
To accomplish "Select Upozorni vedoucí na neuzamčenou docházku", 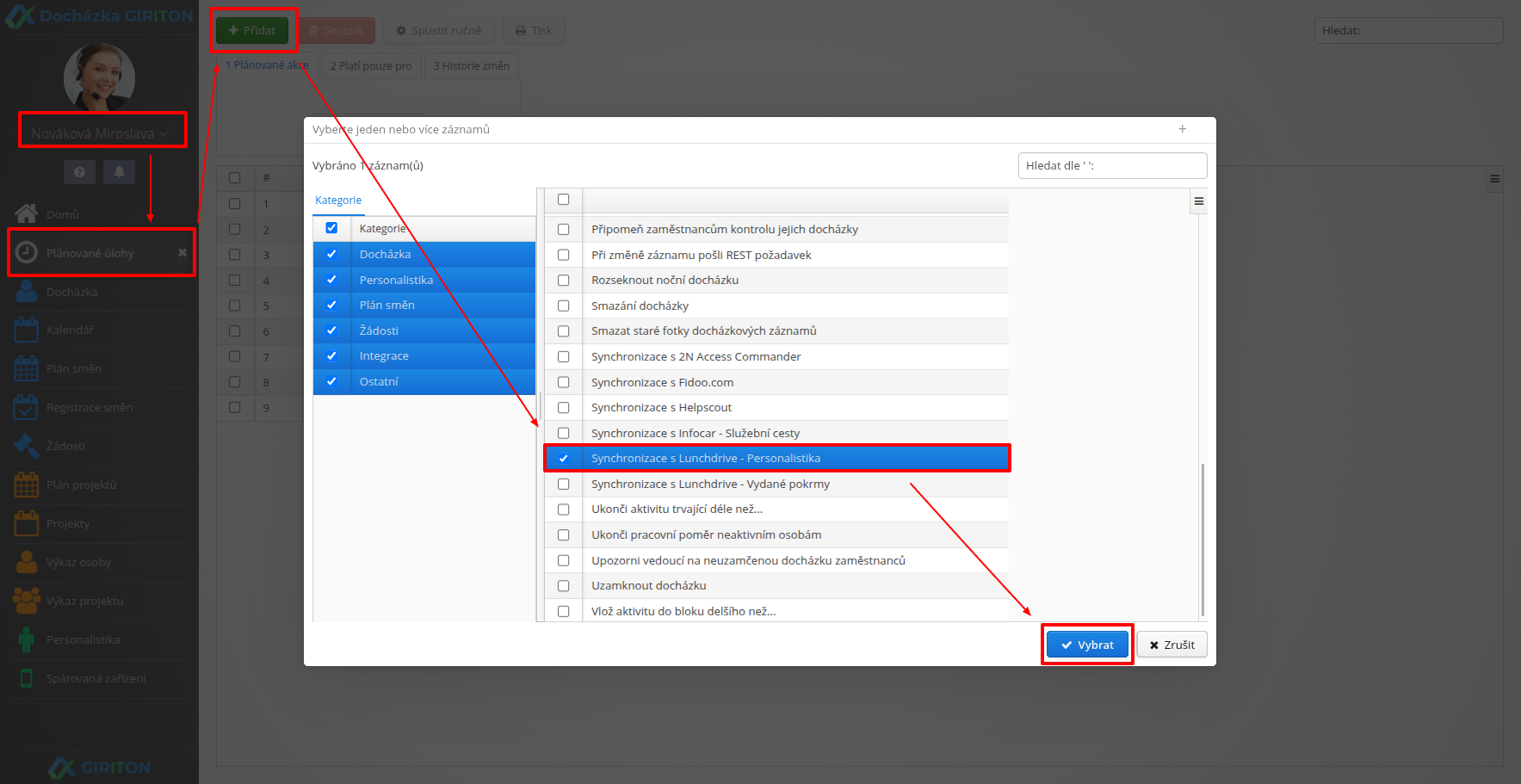I will pos(776,560).
